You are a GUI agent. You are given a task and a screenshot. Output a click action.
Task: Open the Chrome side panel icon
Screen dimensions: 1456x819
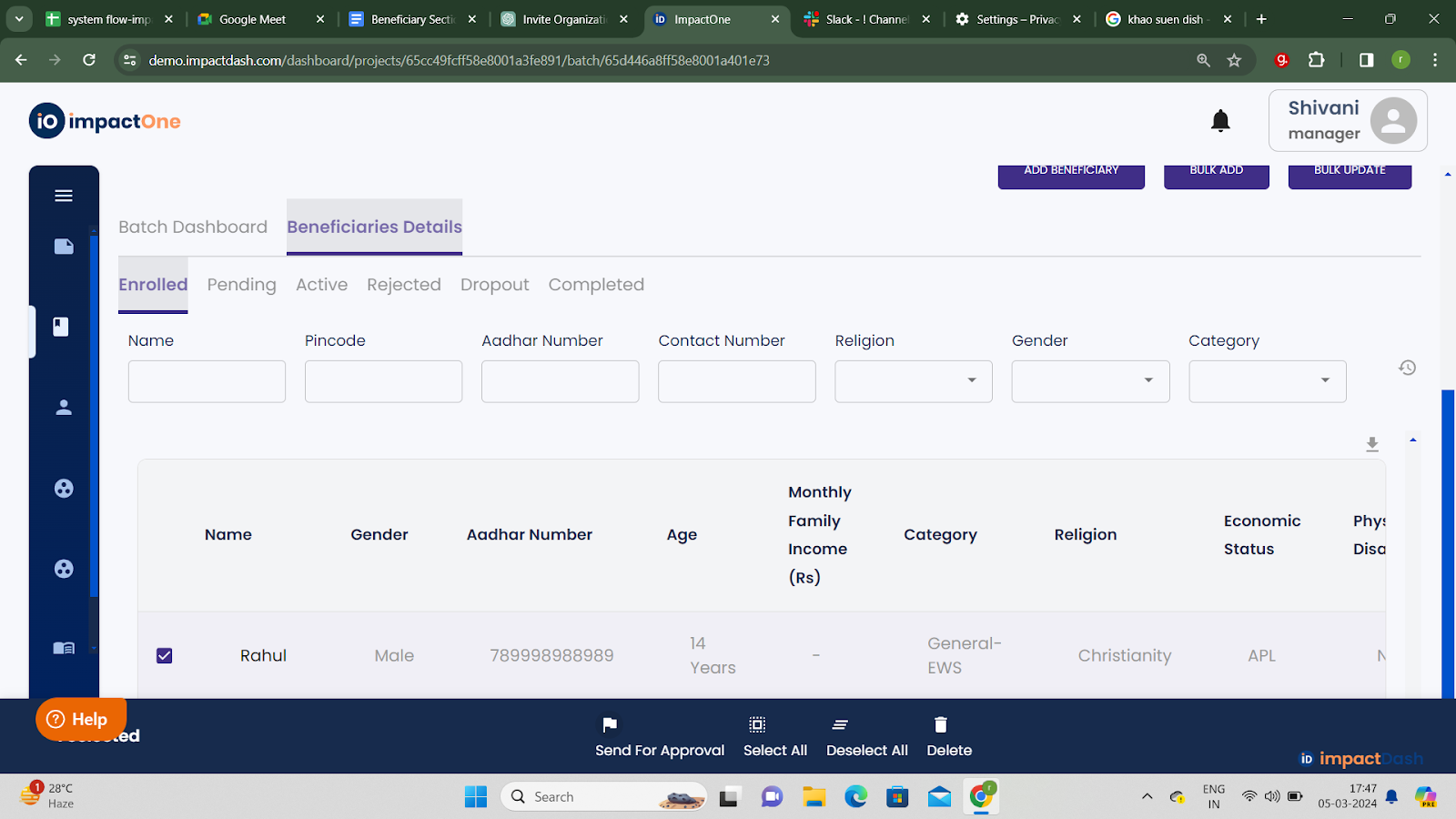click(1366, 60)
